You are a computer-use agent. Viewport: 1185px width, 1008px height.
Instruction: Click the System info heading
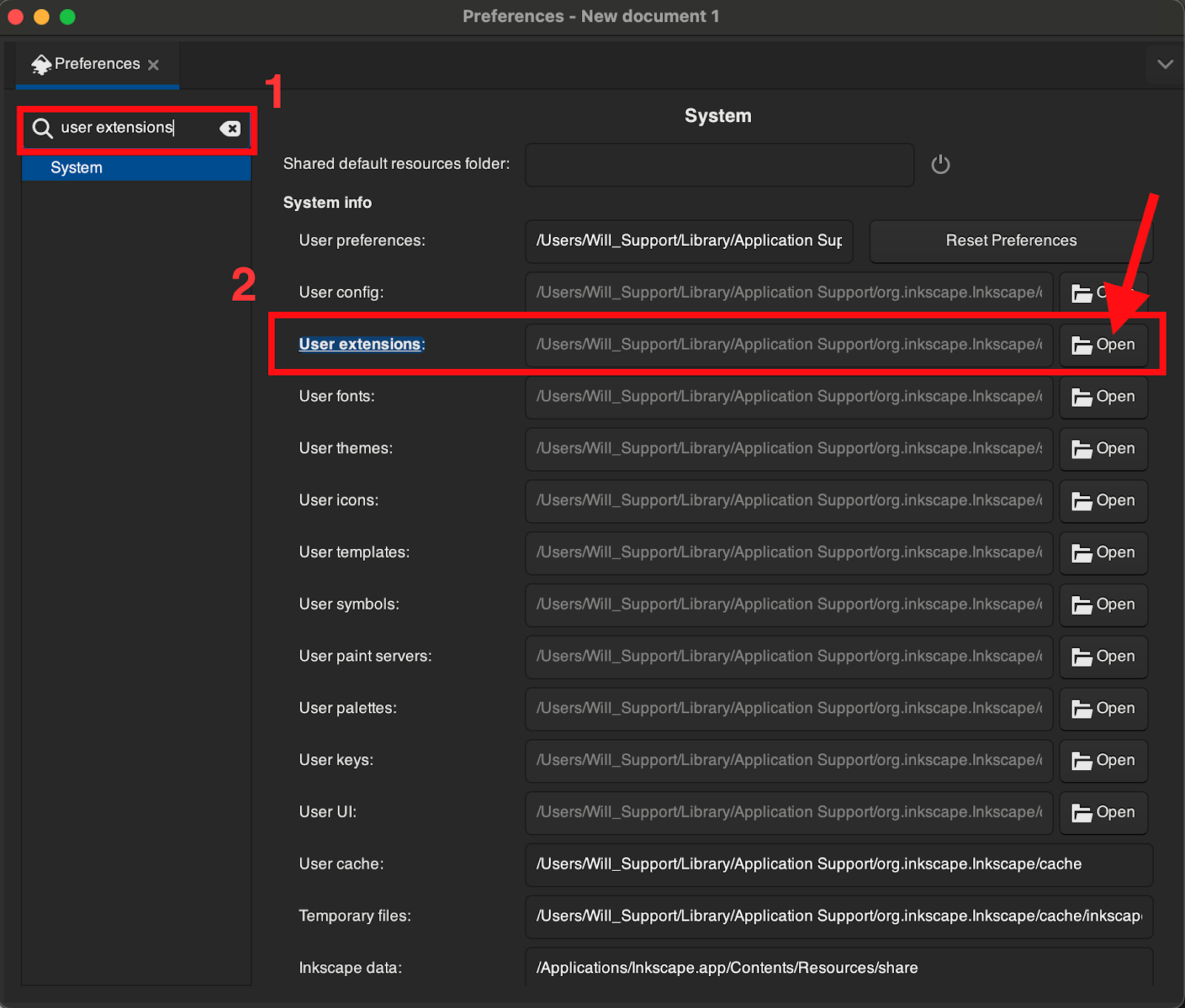(x=327, y=203)
